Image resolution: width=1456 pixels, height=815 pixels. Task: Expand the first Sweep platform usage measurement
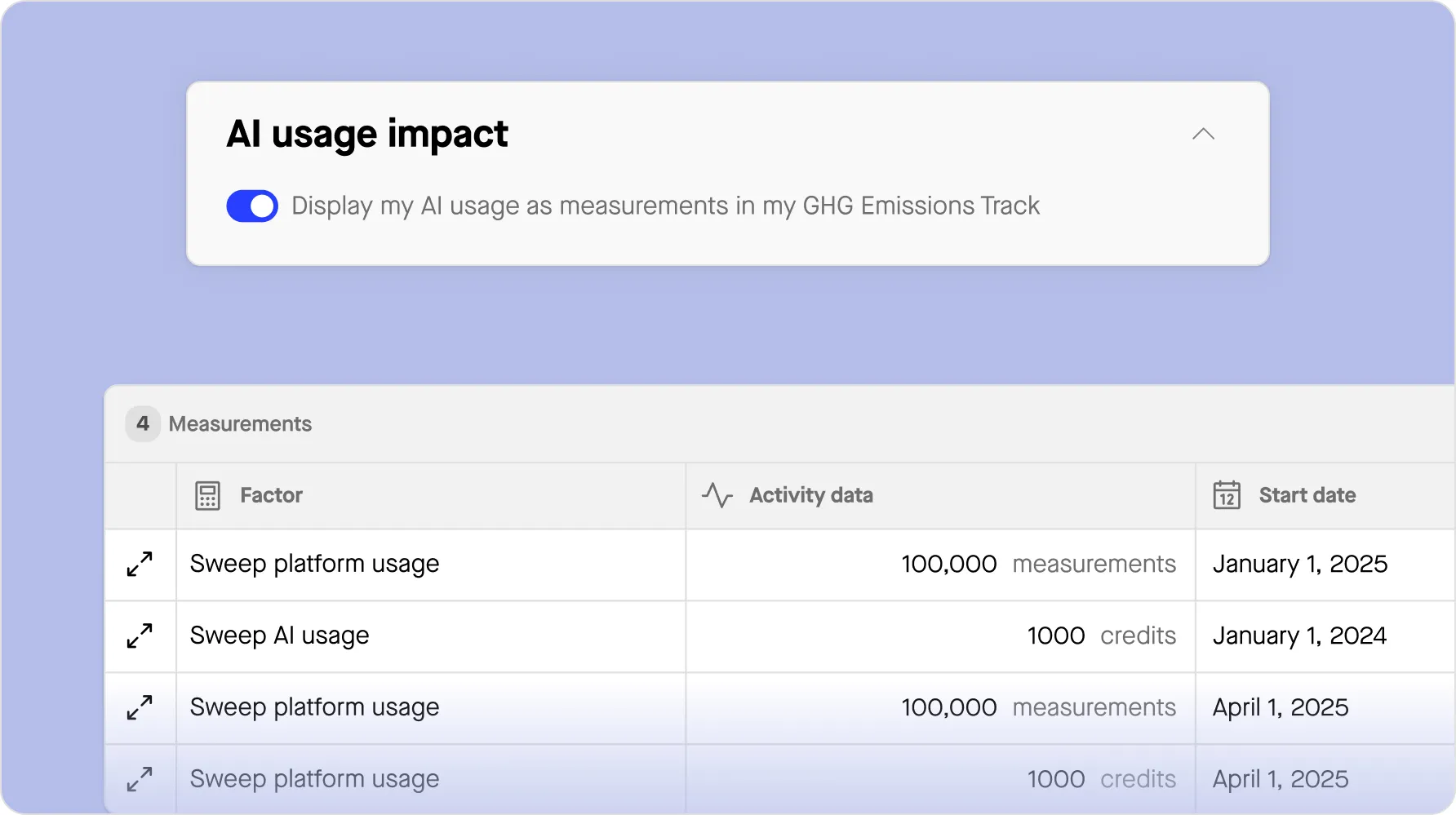(x=140, y=565)
